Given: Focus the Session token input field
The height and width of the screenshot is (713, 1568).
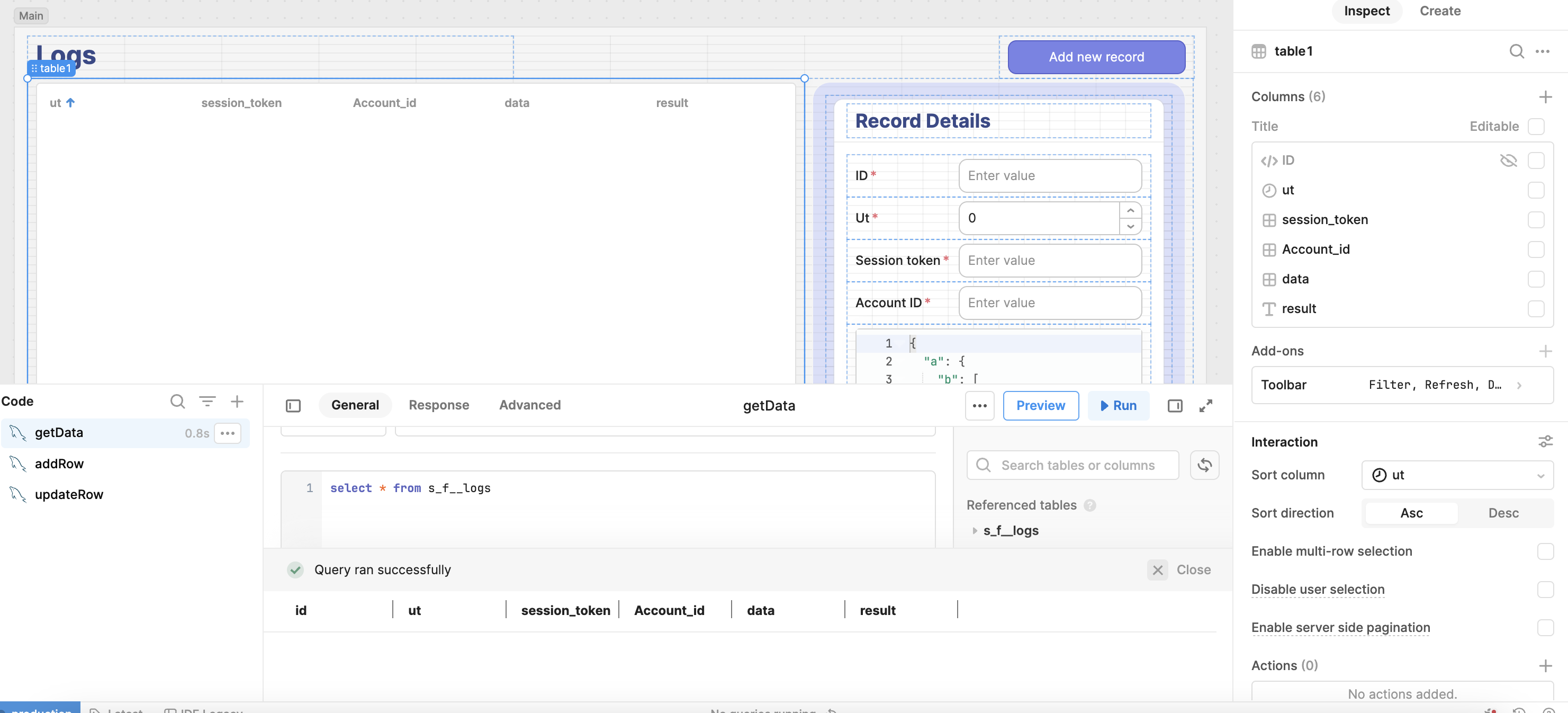Looking at the screenshot, I should pos(1050,261).
